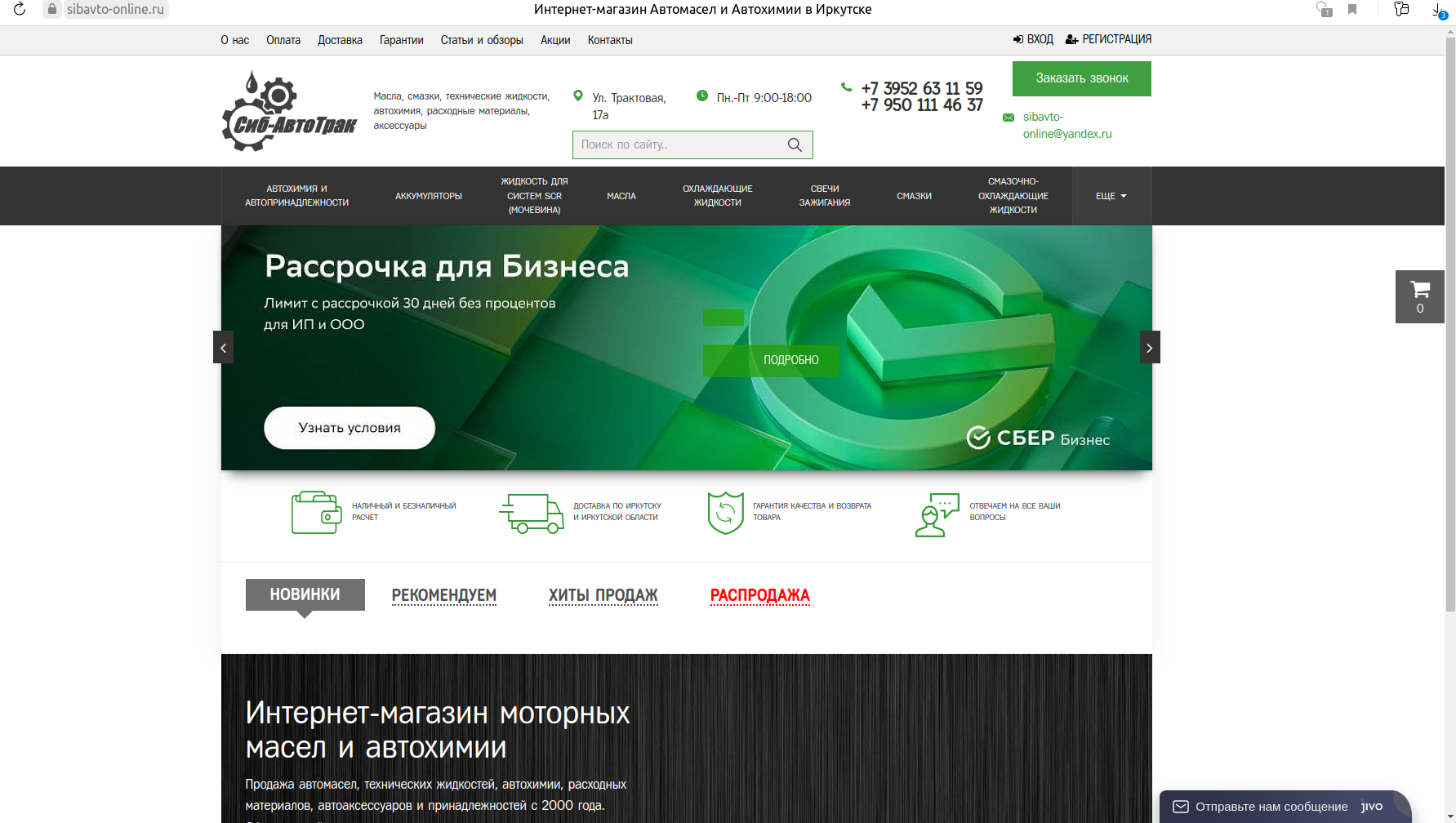Click the clock working hours icon

click(701, 96)
